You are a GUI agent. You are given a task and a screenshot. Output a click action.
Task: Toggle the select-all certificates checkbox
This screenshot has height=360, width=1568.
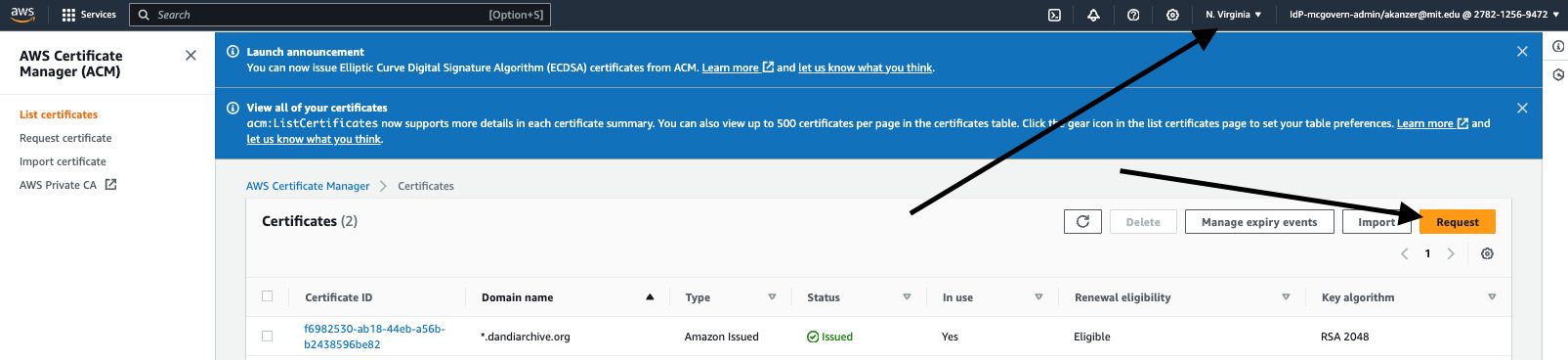pos(268,296)
